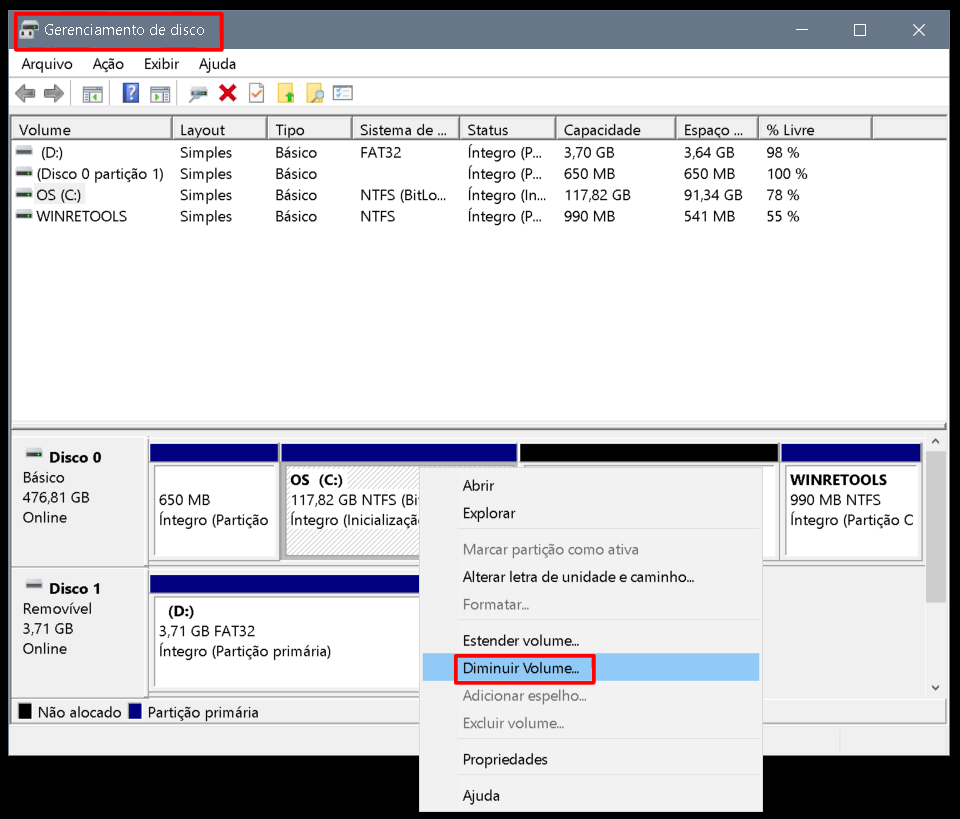The image size is (960, 819).
Task: Minimize the Gerenciamento de disco window
Action: click(x=802, y=29)
